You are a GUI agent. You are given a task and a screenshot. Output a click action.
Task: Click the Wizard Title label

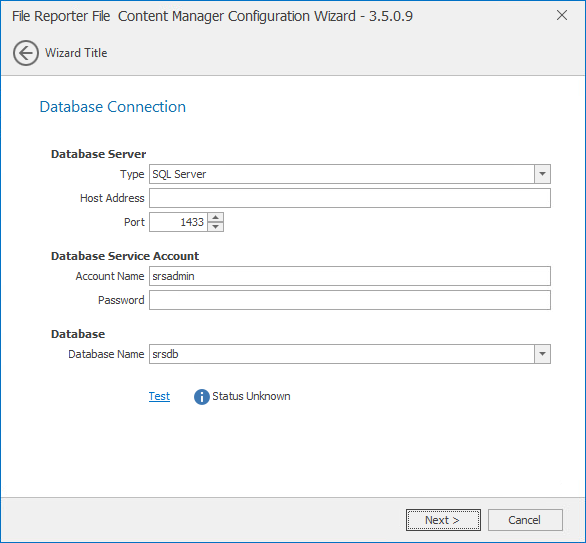(76, 53)
